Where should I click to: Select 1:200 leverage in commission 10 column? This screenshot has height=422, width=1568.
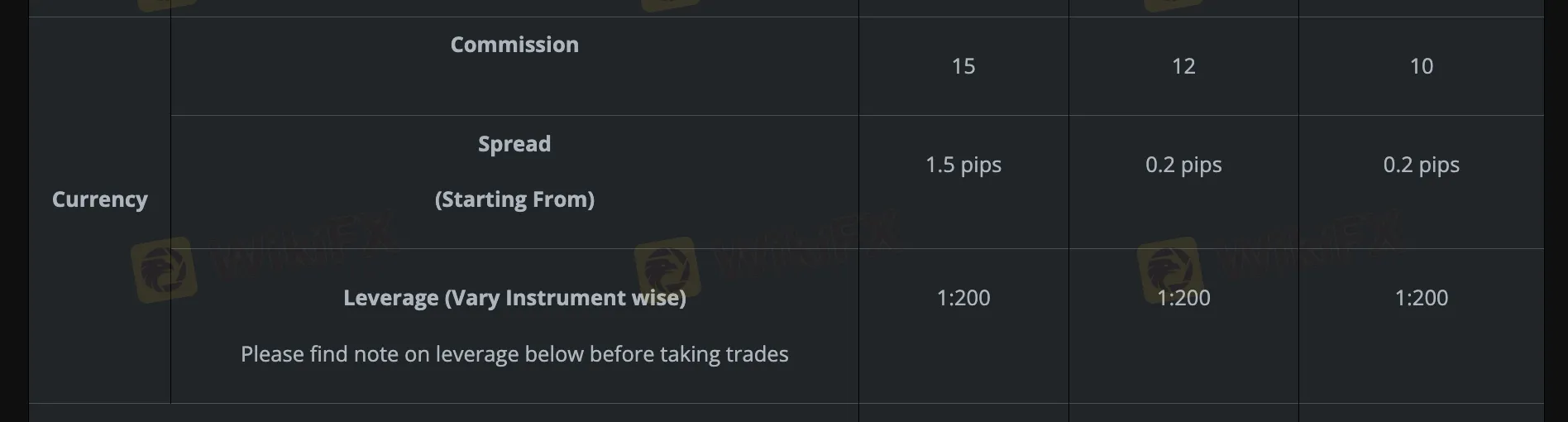pos(1422,298)
